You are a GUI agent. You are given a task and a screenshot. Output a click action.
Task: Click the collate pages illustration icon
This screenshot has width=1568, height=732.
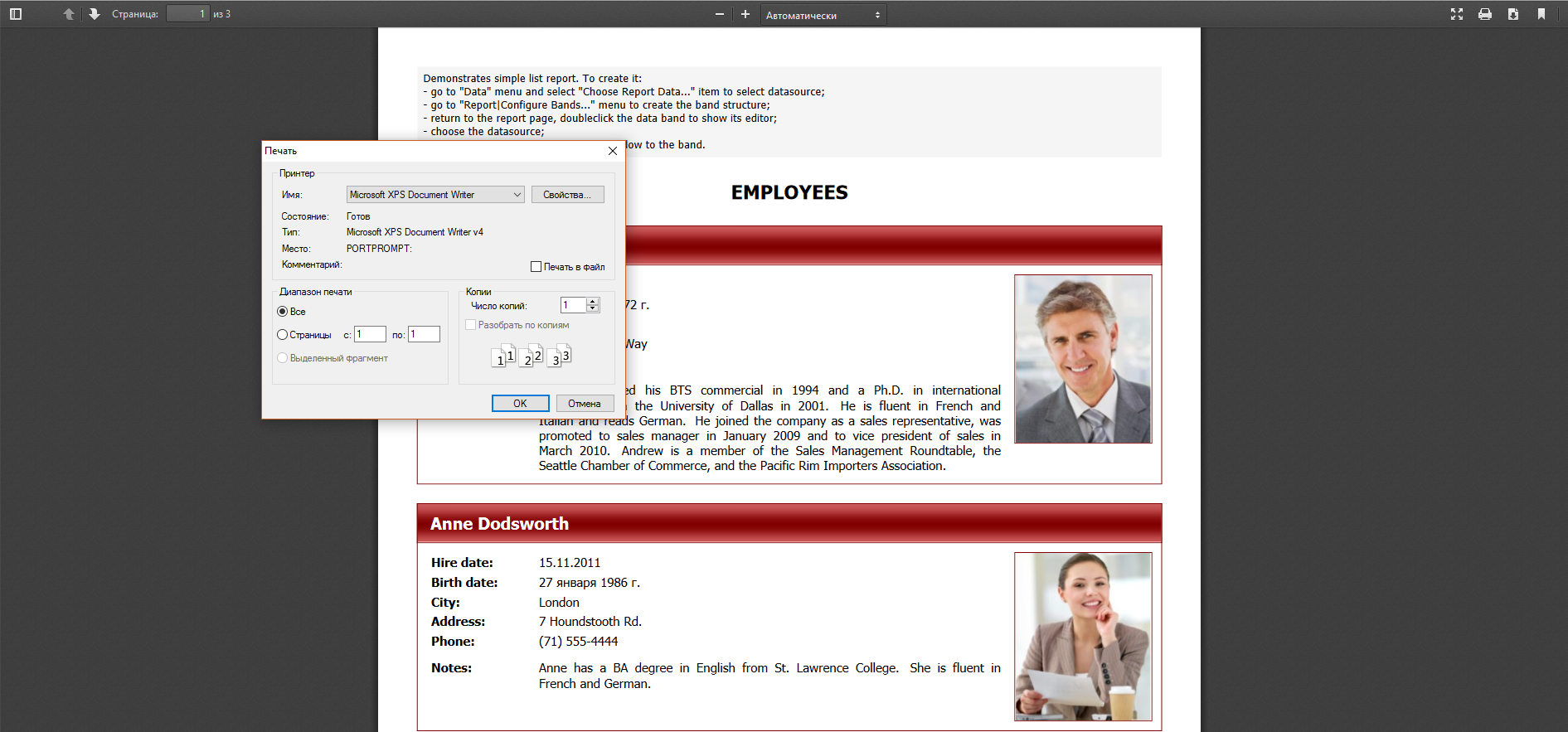coord(532,356)
